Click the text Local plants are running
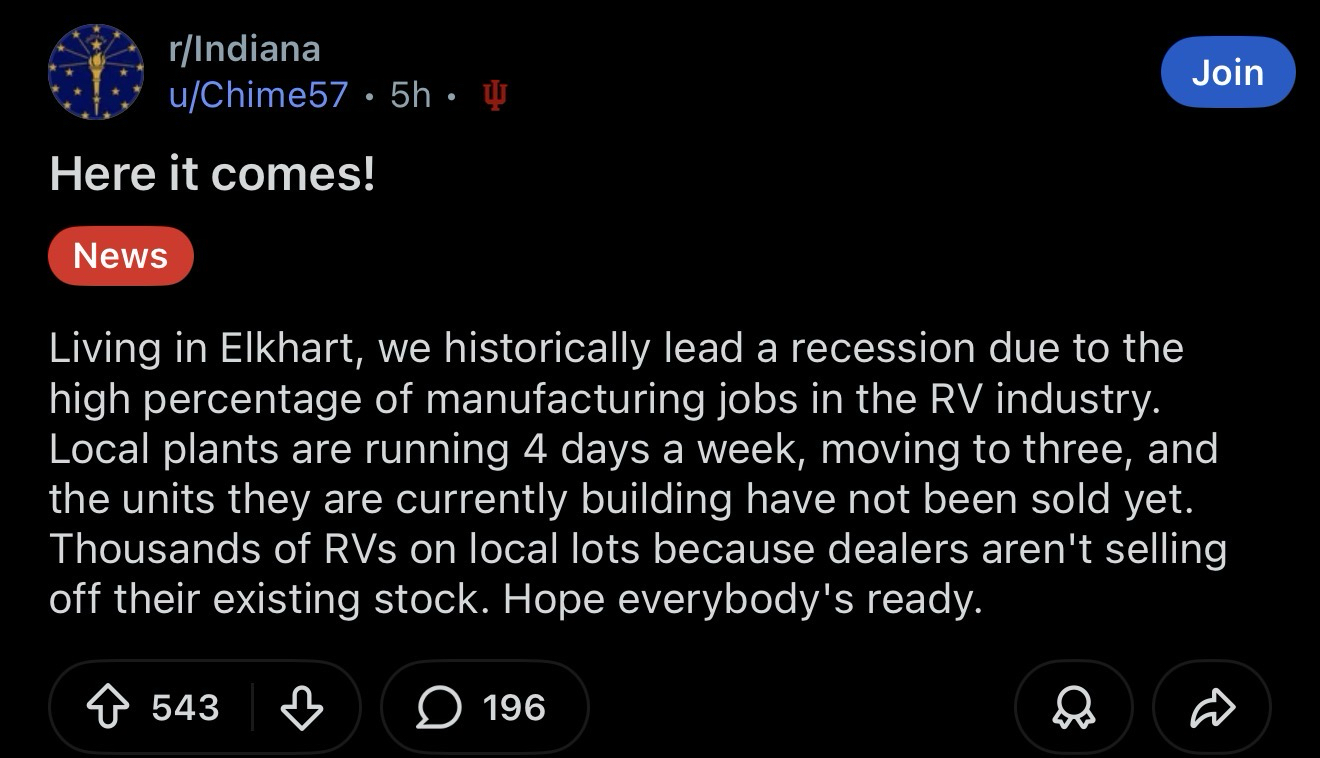This screenshot has height=758, width=1320. pos(279,449)
